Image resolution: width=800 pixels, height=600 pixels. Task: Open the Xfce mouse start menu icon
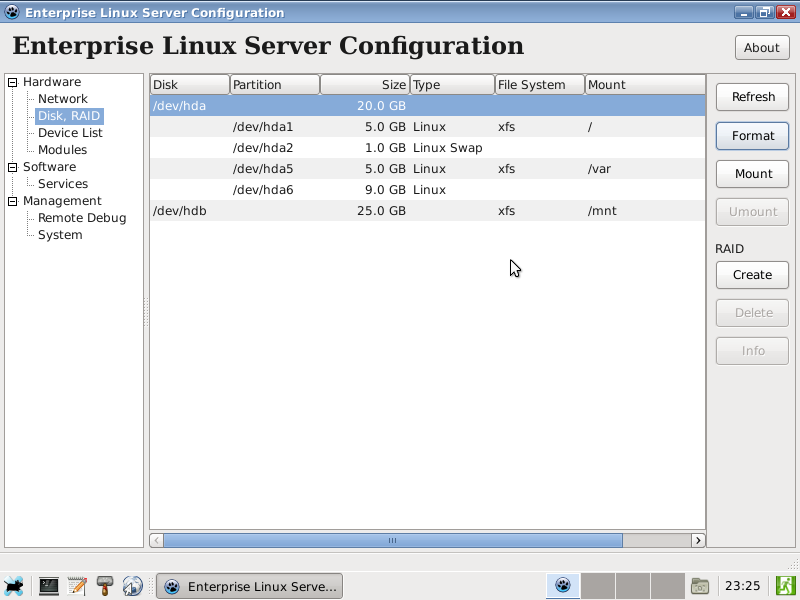[13, 586]
